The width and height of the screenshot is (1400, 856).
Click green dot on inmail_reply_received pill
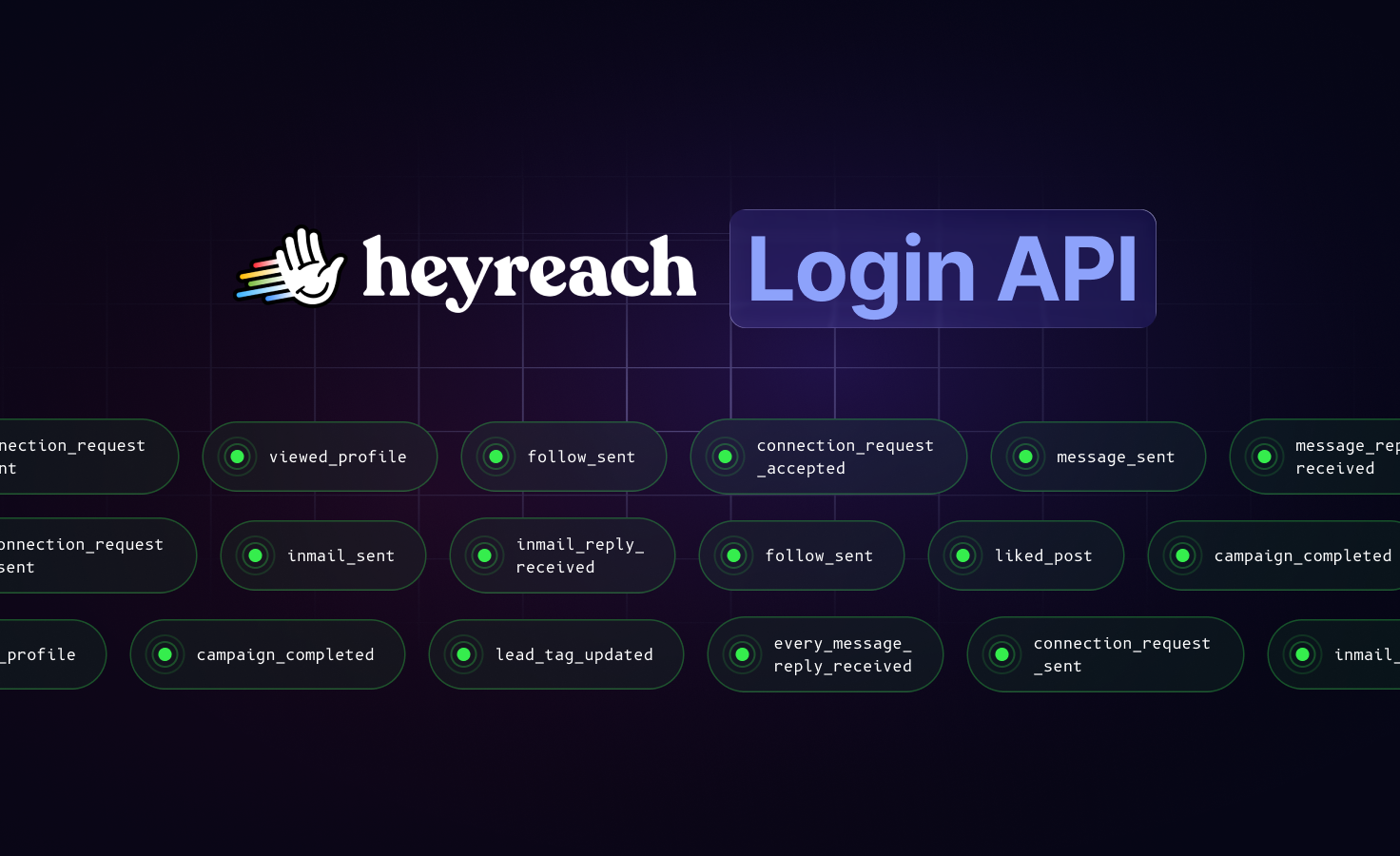[485, 555]
